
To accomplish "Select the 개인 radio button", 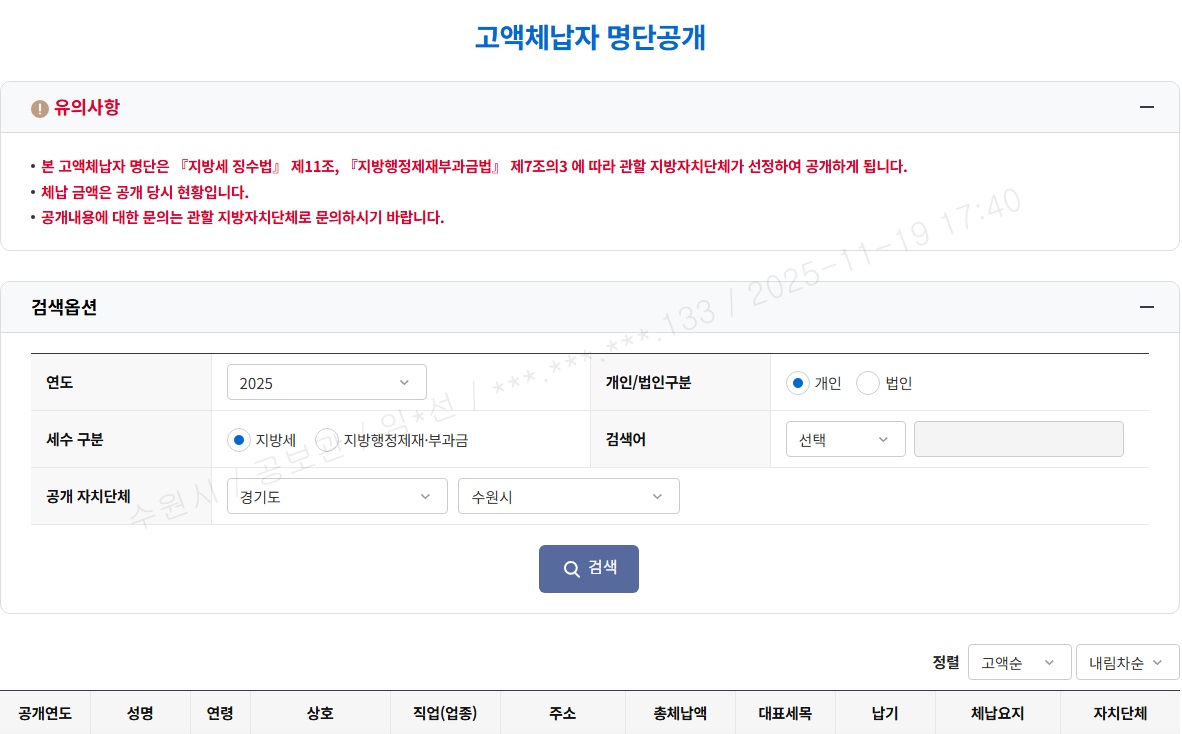I will [798, 383].
